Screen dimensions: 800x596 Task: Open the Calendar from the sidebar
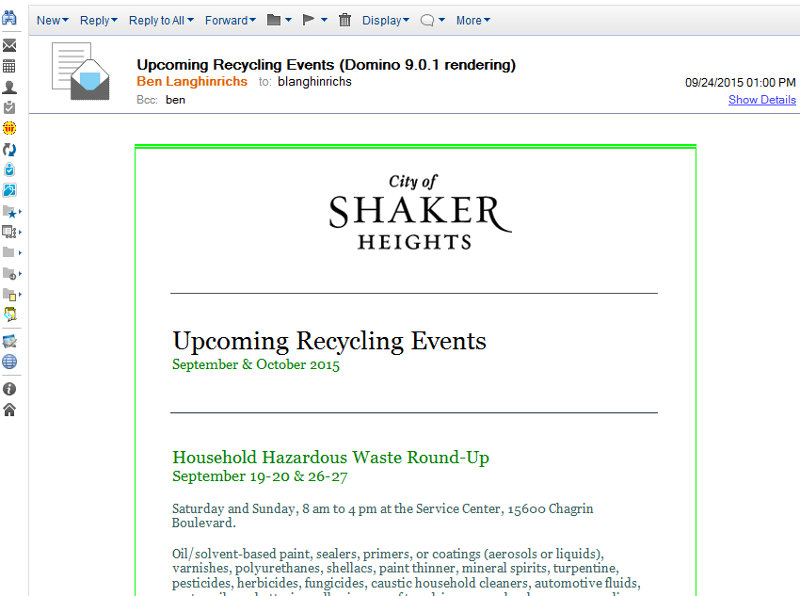[x=9, y=66]
